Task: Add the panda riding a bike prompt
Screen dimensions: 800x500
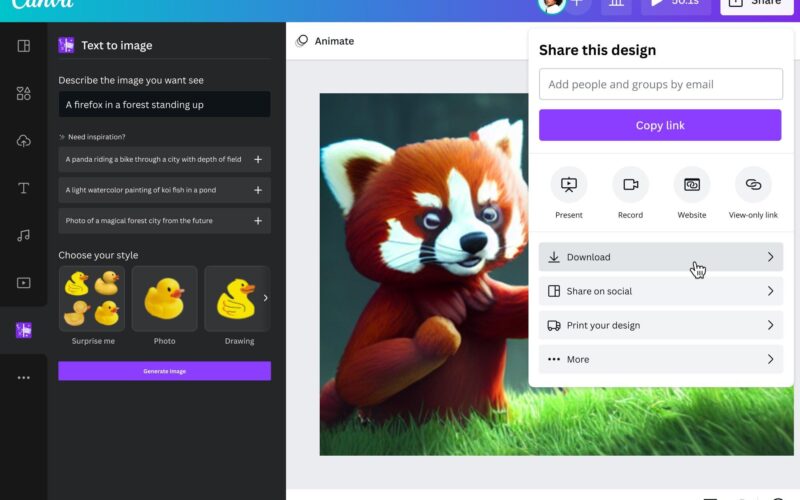Action: click(258, 160)
